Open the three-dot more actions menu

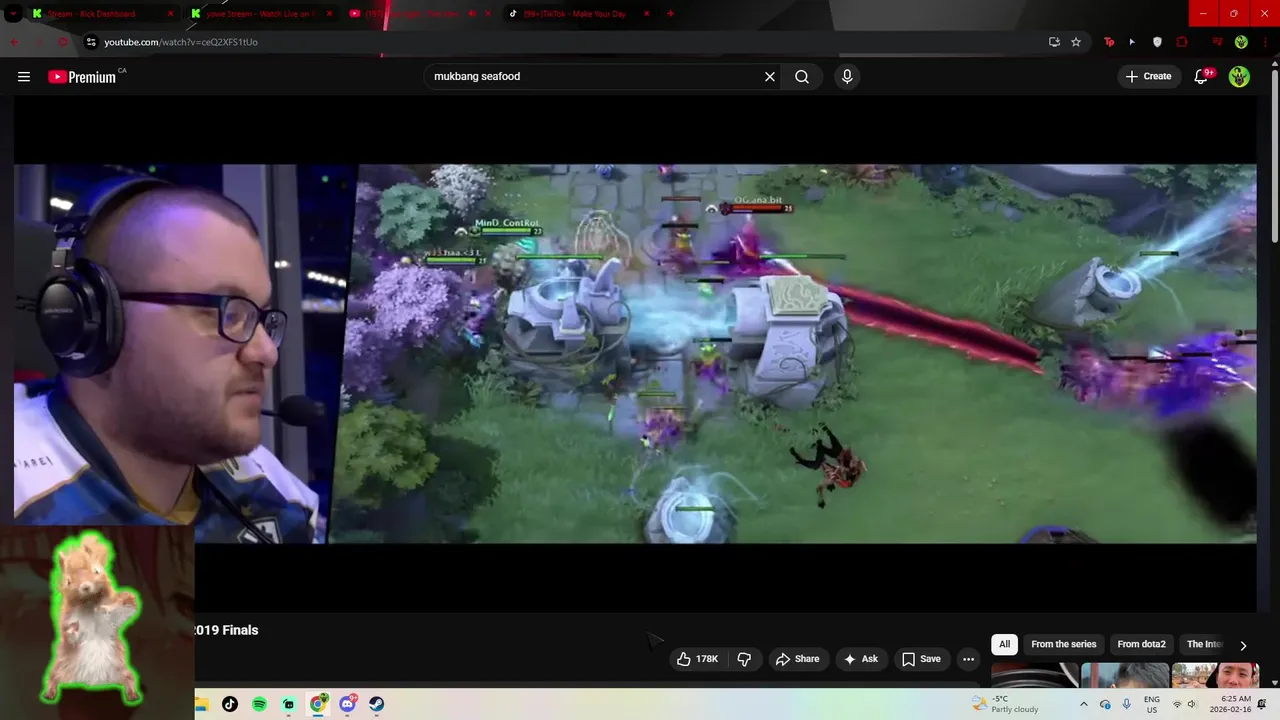[x=968, y=659]
